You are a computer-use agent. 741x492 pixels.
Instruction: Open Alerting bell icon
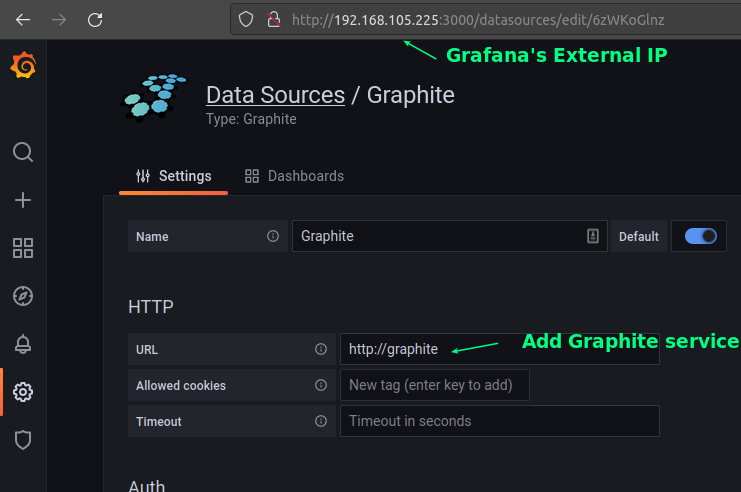(23, 344)
